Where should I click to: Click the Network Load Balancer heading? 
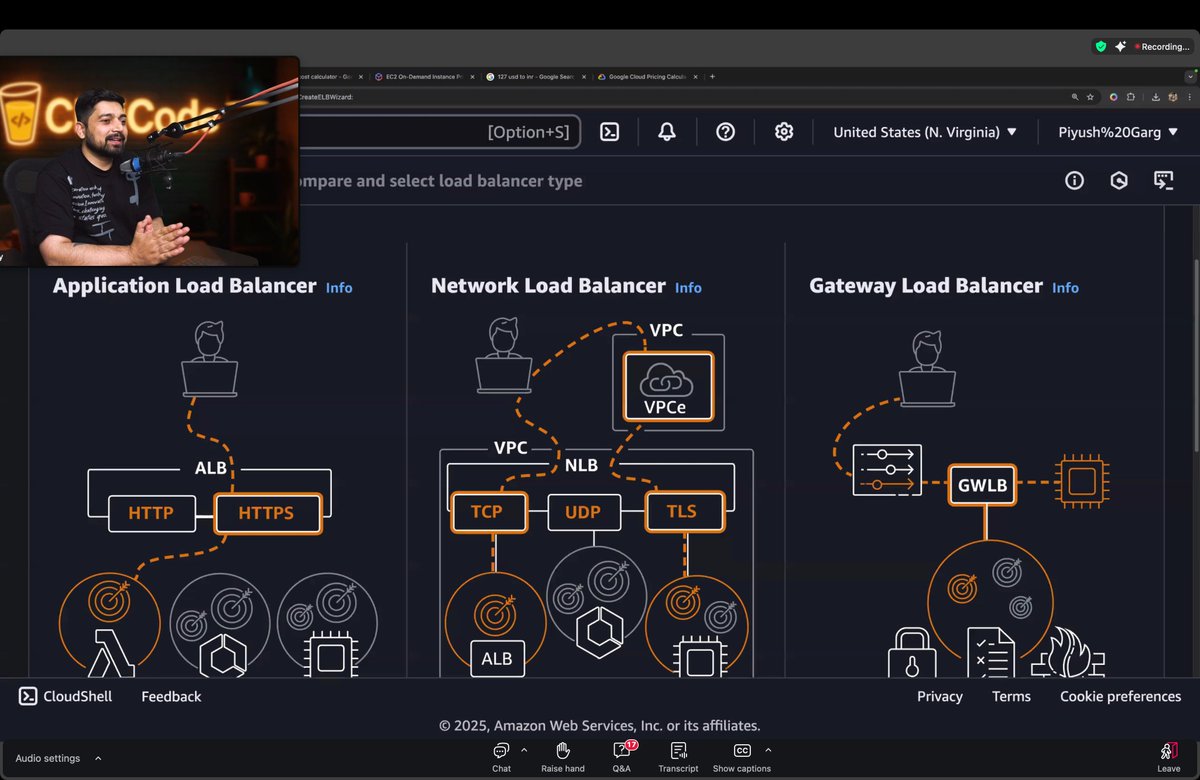[x=548, y=286]
